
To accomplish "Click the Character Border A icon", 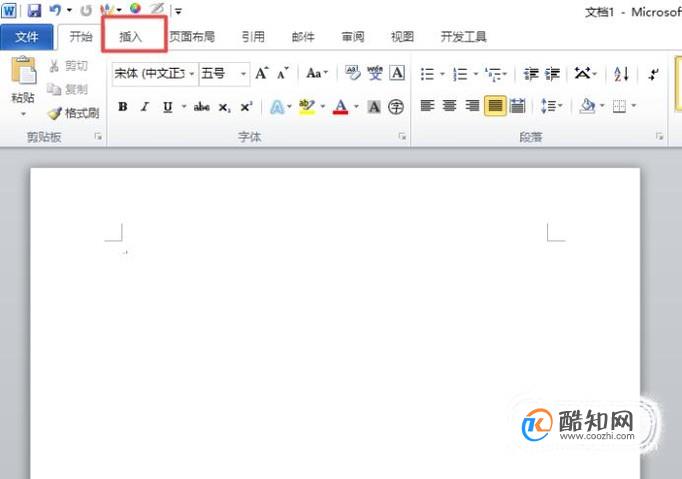I will [x=397, y=73].
